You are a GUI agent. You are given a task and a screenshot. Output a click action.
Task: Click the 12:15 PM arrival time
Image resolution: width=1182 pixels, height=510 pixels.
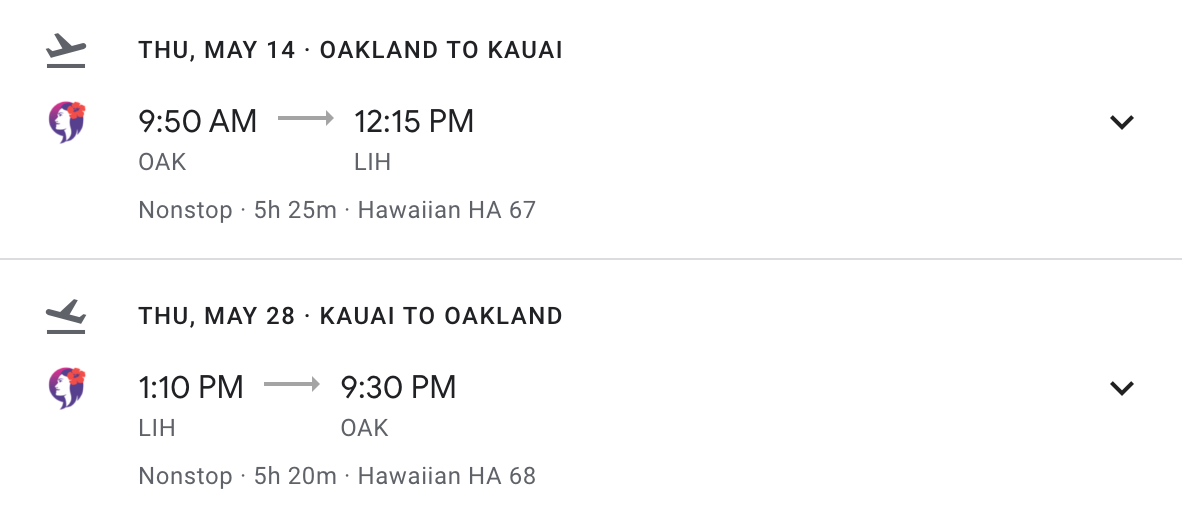[414, 121]
